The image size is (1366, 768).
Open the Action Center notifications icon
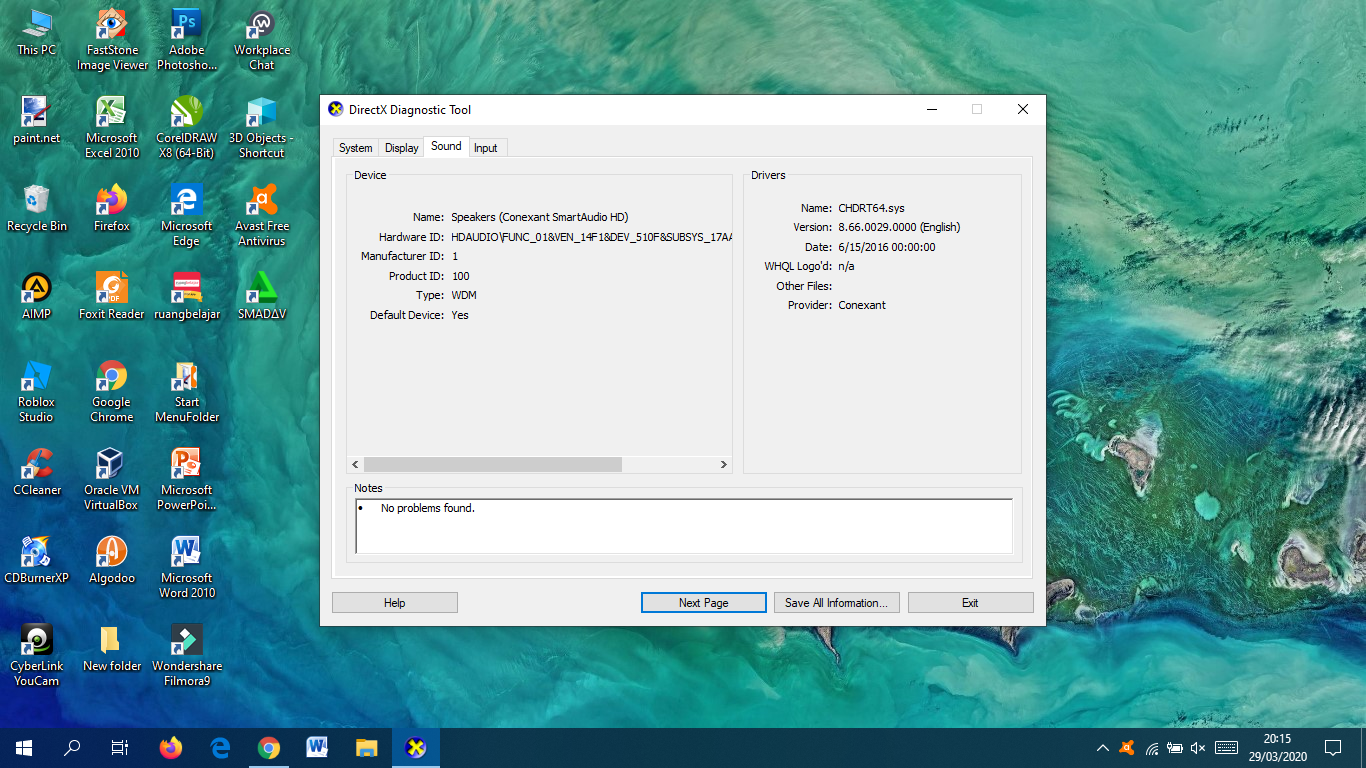pyautogui.click(x=1333, y=748)
